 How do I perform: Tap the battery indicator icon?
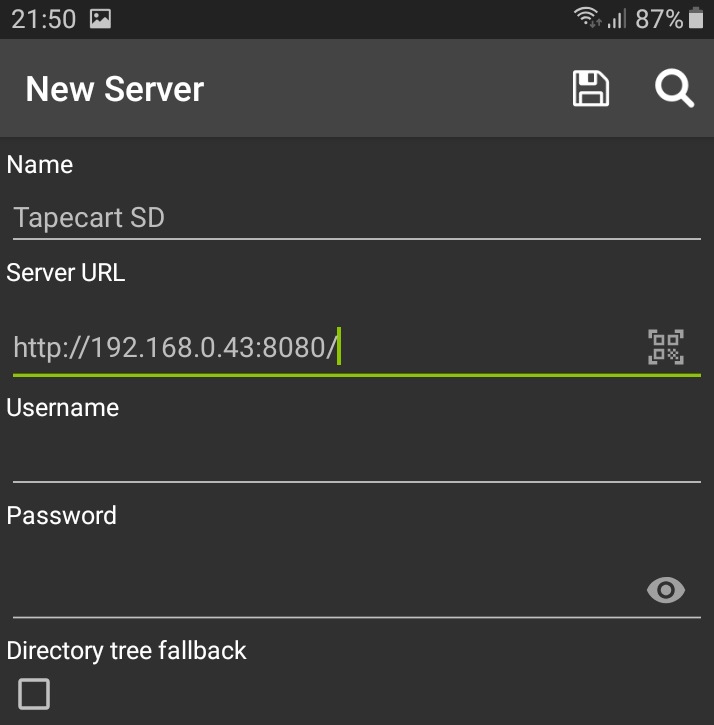[x=696, y=18]
